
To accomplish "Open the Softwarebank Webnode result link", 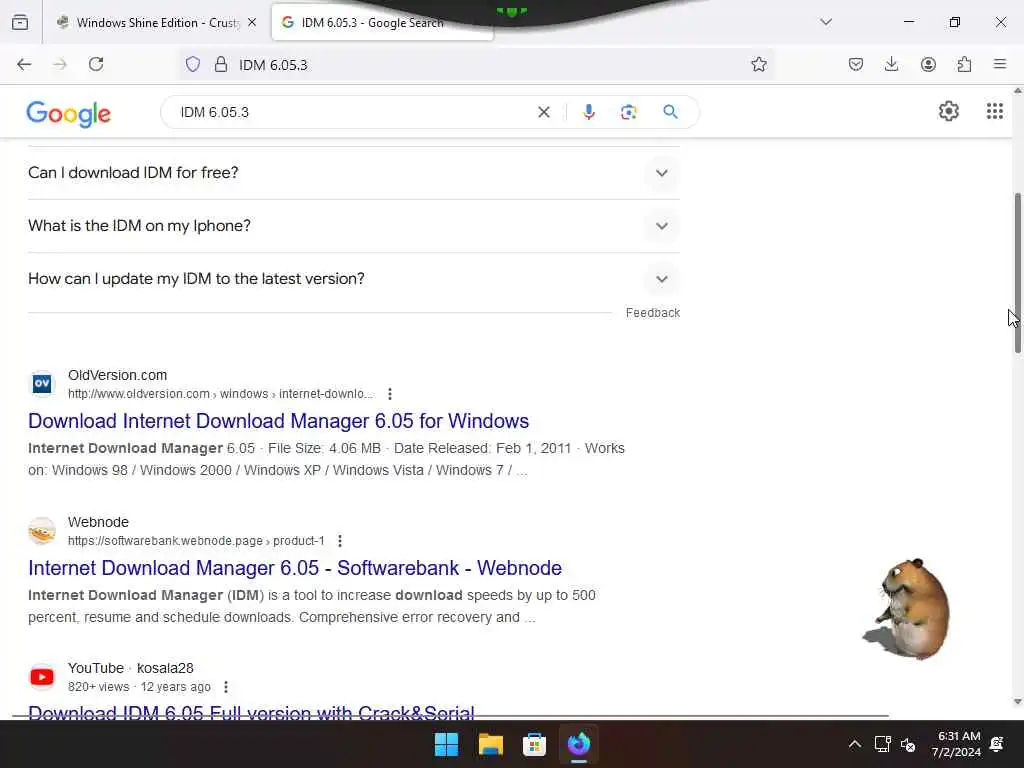I will click(295, 568).
